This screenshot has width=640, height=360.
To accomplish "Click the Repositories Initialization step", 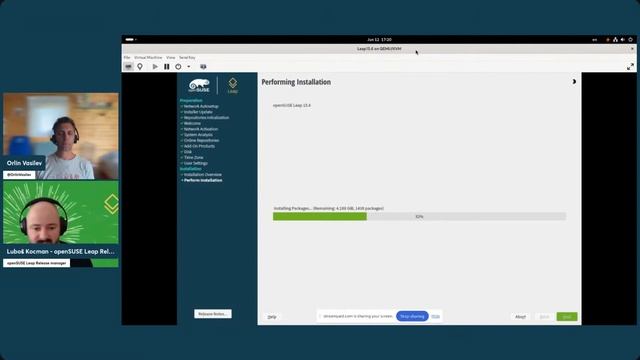I will tap(206, 118).
